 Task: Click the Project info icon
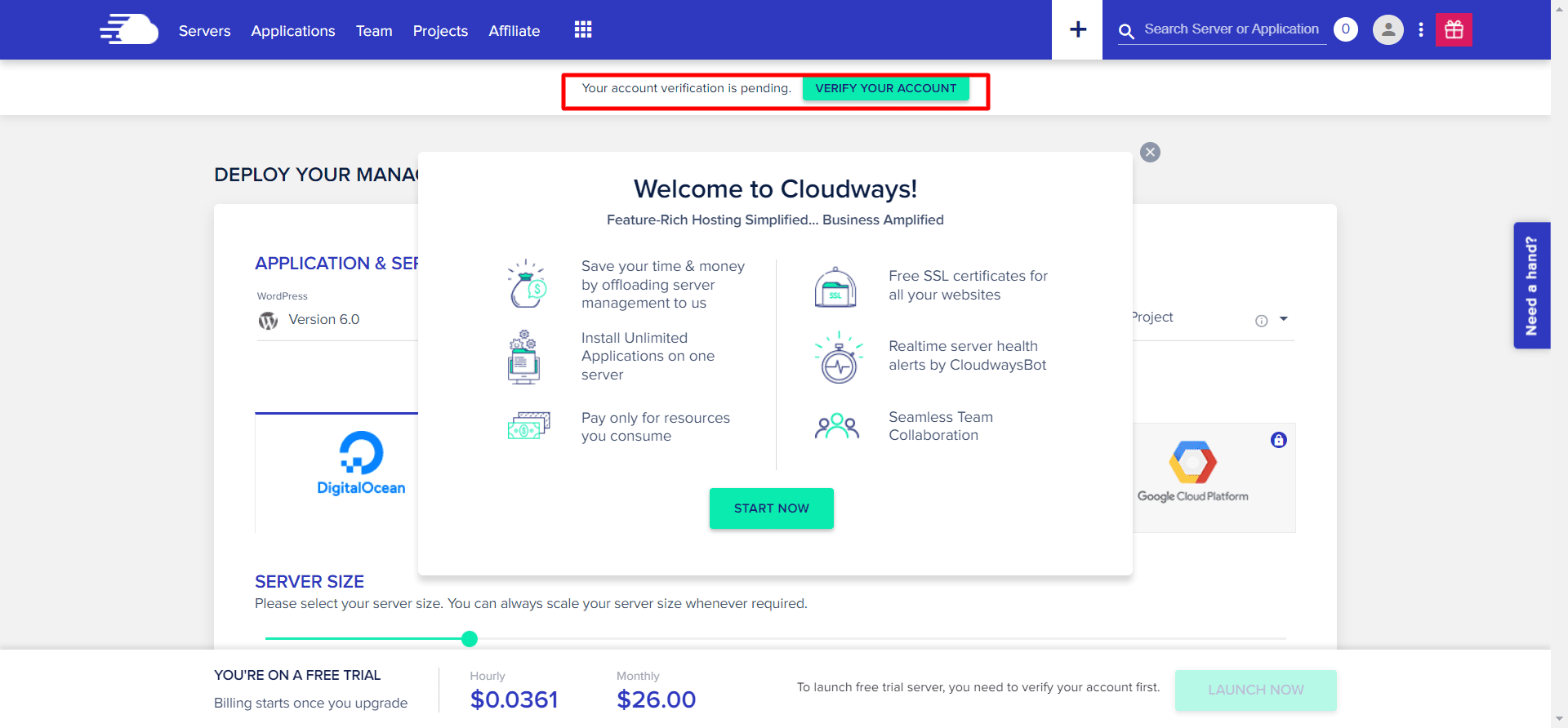(1261, 321)
